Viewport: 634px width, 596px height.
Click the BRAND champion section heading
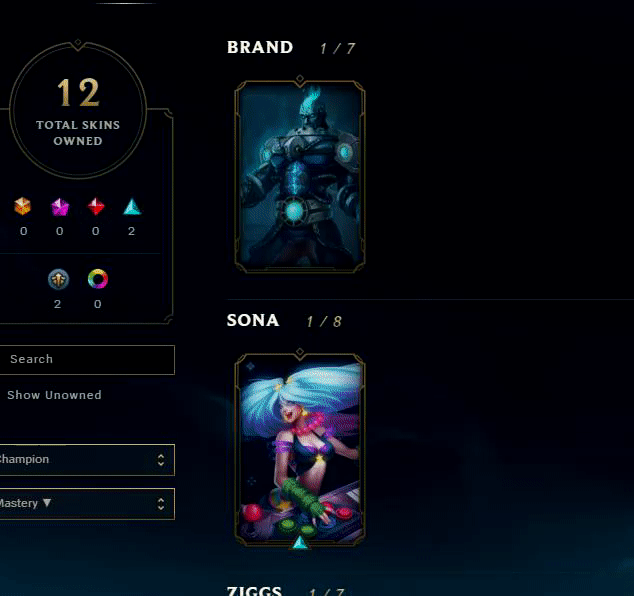260,47
